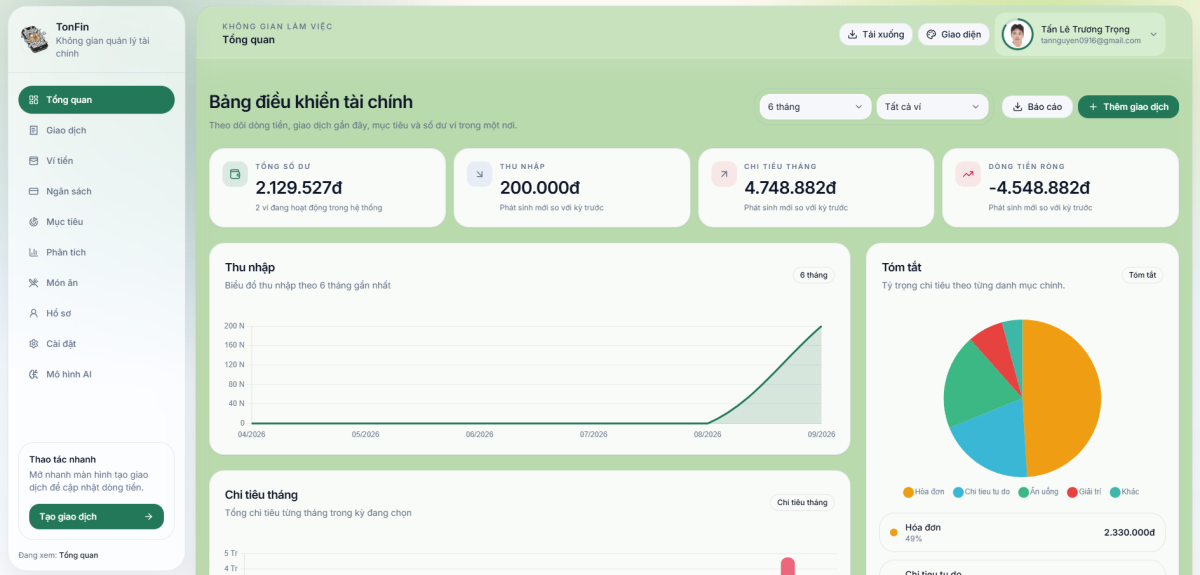
Task: Click the 200 N income axis label
Action: tap(235, 326)
